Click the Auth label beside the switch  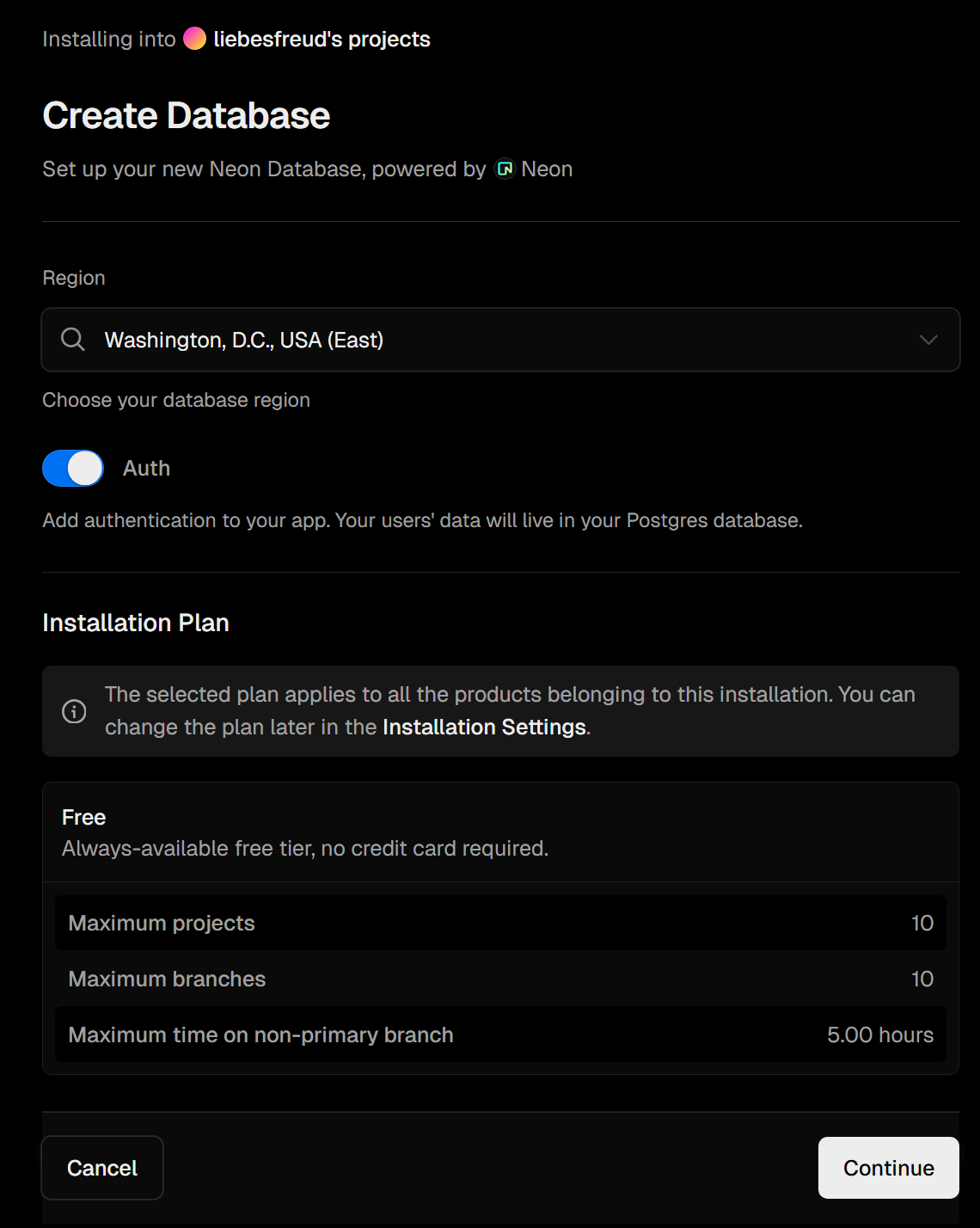tap(146, 469)
